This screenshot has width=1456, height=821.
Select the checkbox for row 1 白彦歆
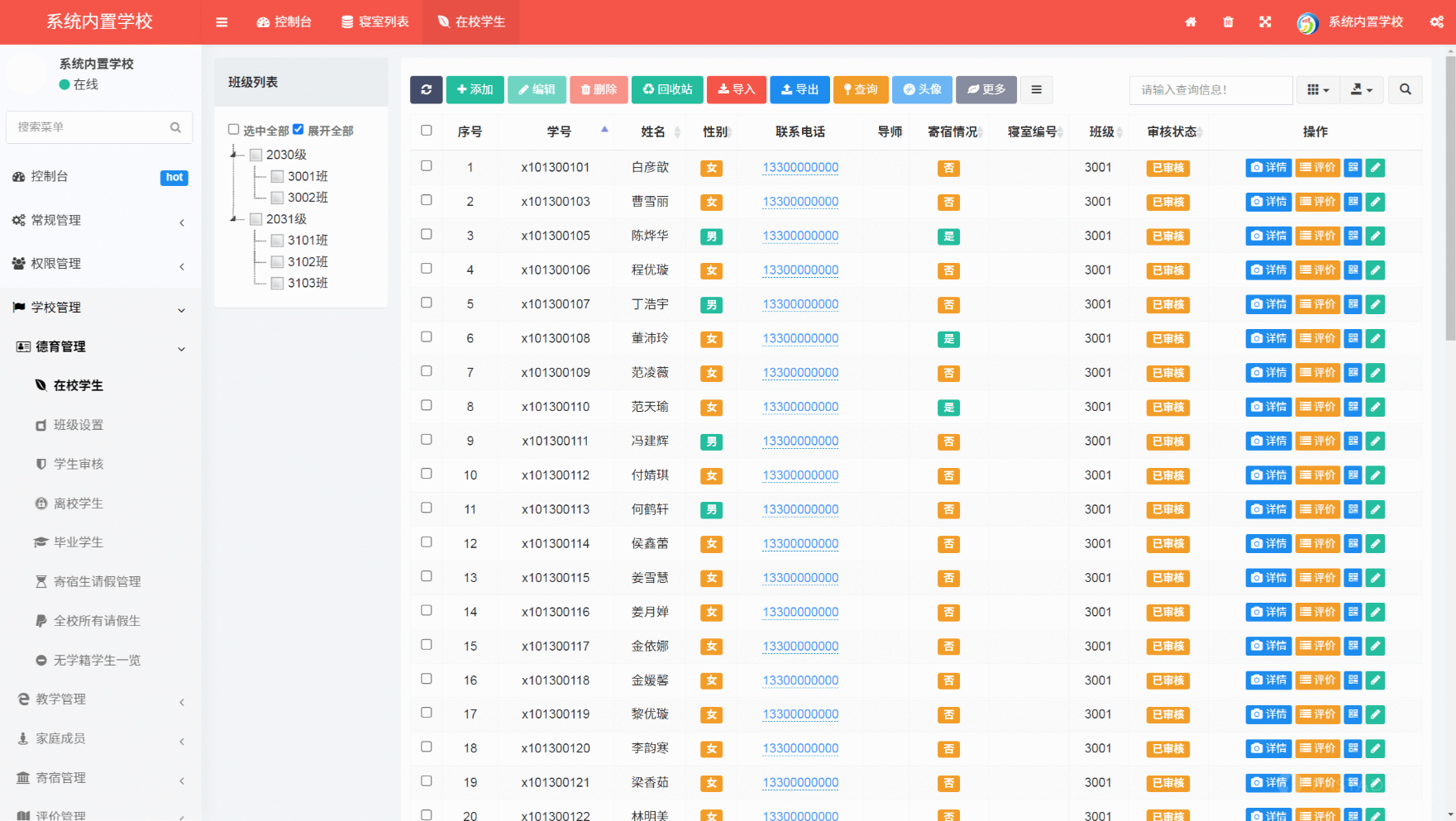coord(427,166)
